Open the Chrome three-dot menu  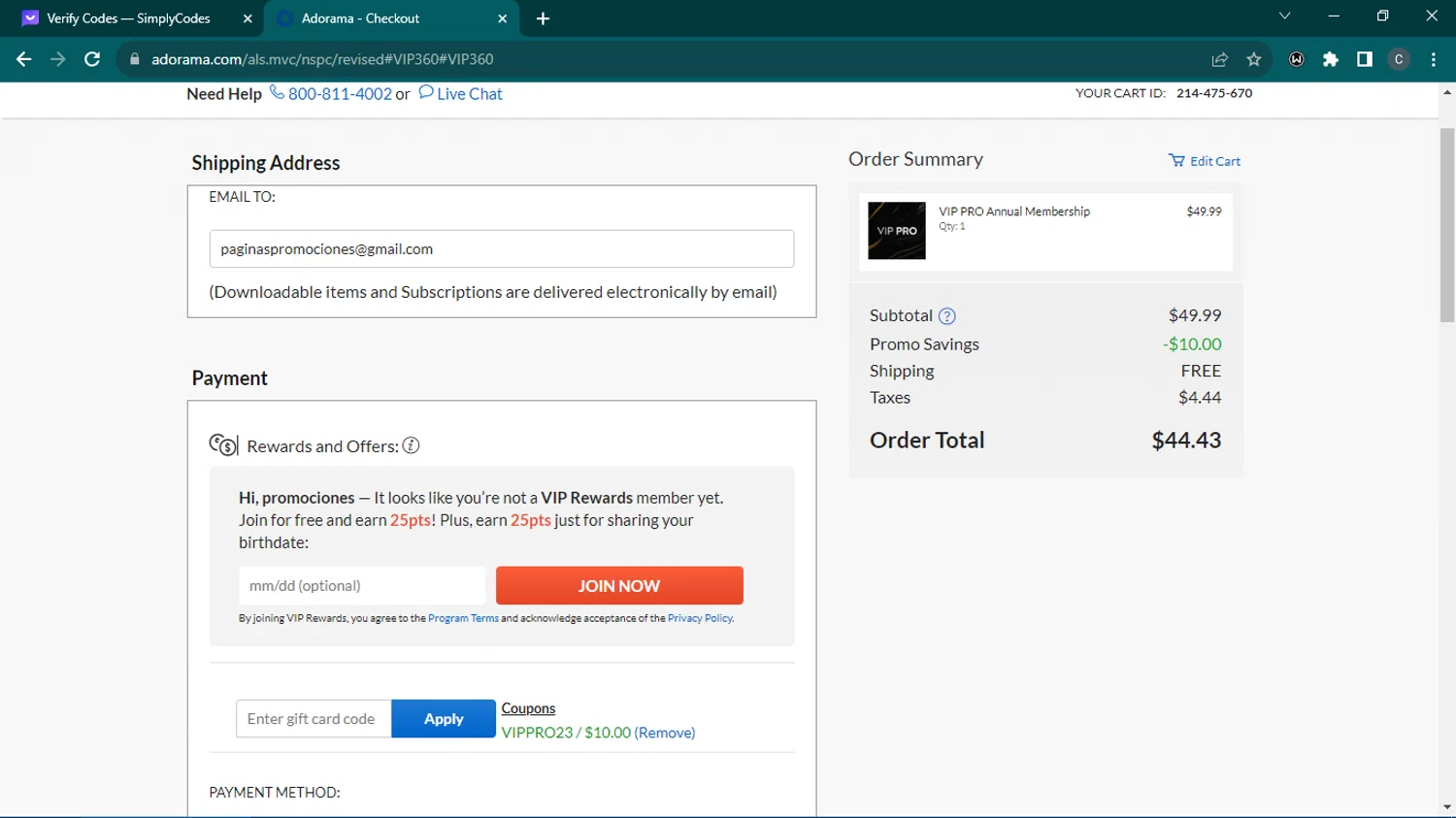click(1434, 59)
